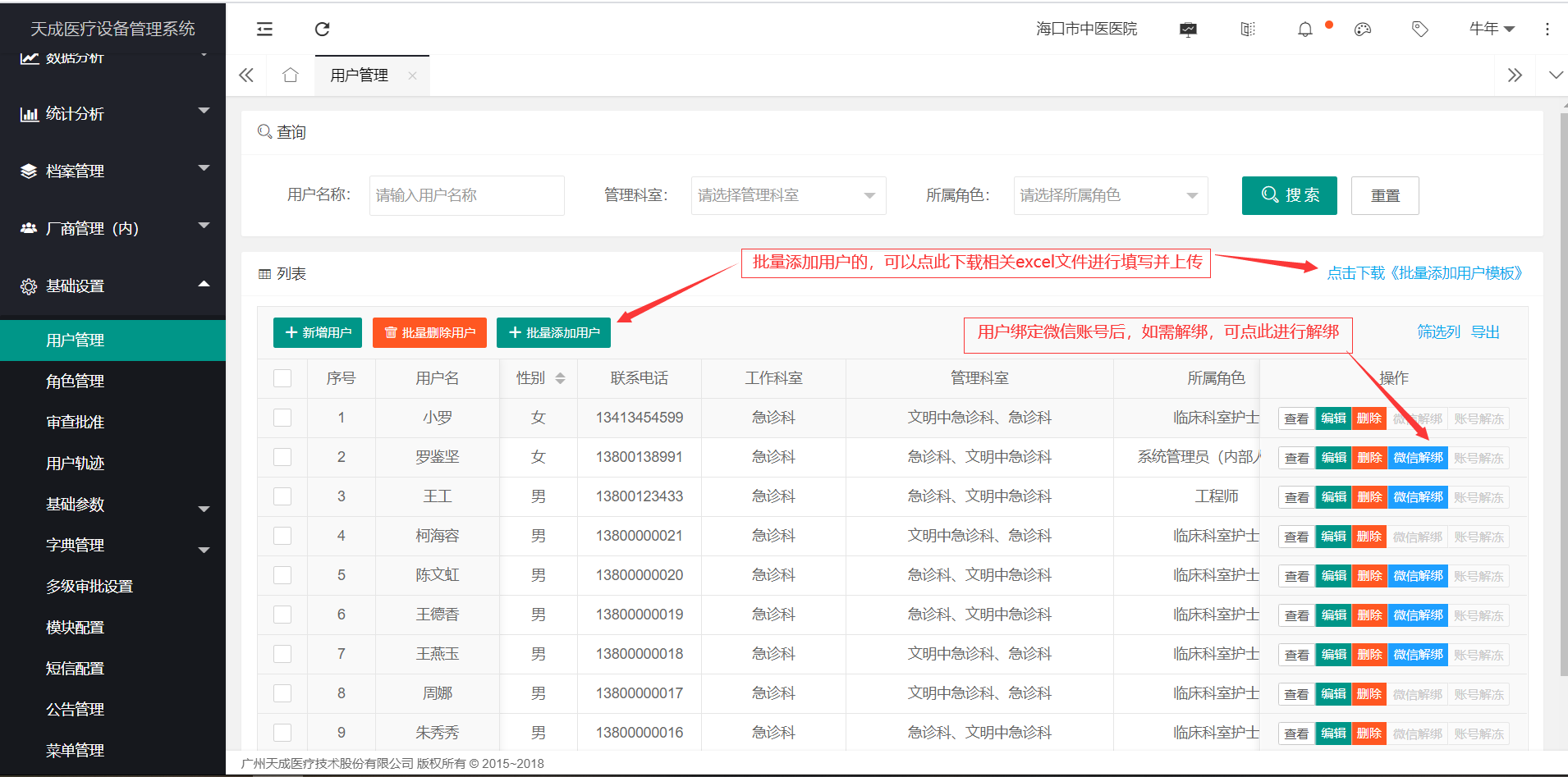Screen dimensions: 1568x777
Task: Open the 管理科室 dropdown
Action: [788, 195]
